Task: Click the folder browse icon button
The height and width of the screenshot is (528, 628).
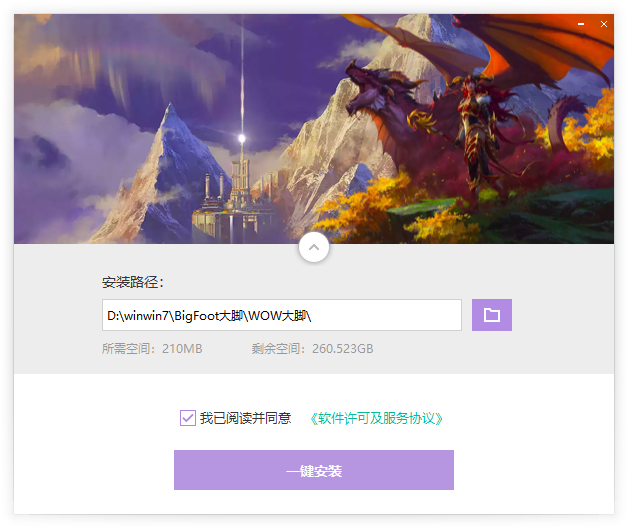Action: coord(491,315)
